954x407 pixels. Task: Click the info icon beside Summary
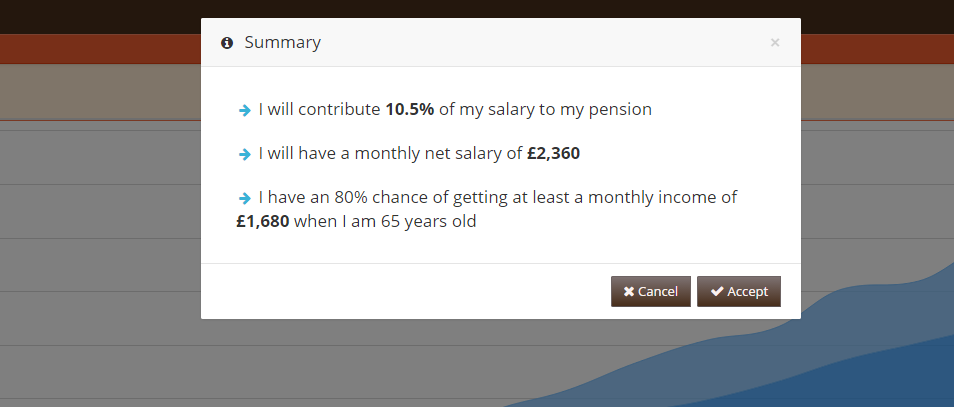pos(227,43)
